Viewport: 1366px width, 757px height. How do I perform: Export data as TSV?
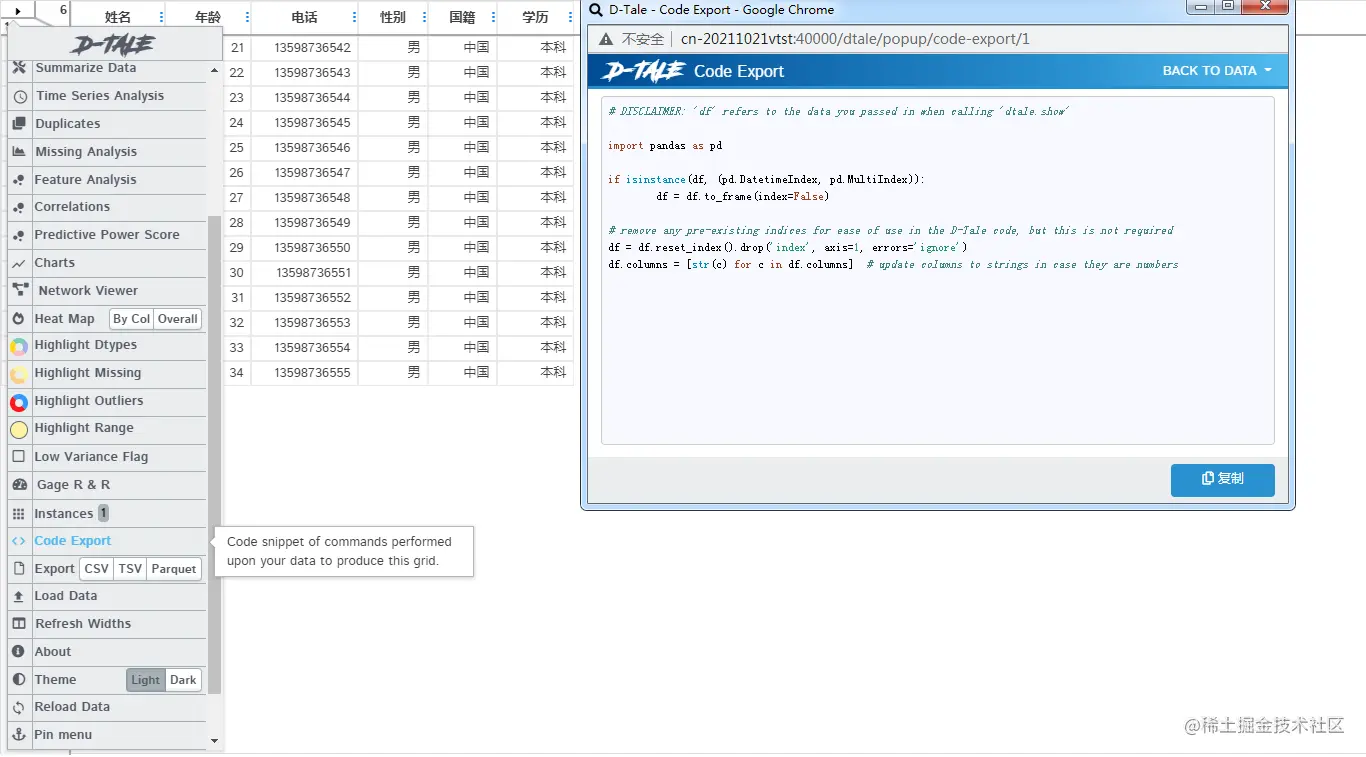pos(130,569)
